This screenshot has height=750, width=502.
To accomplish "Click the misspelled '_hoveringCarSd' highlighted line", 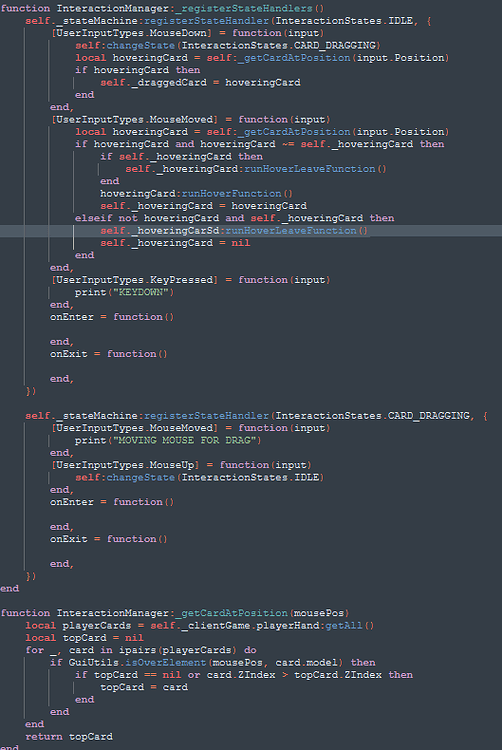I will click(234, 231).
